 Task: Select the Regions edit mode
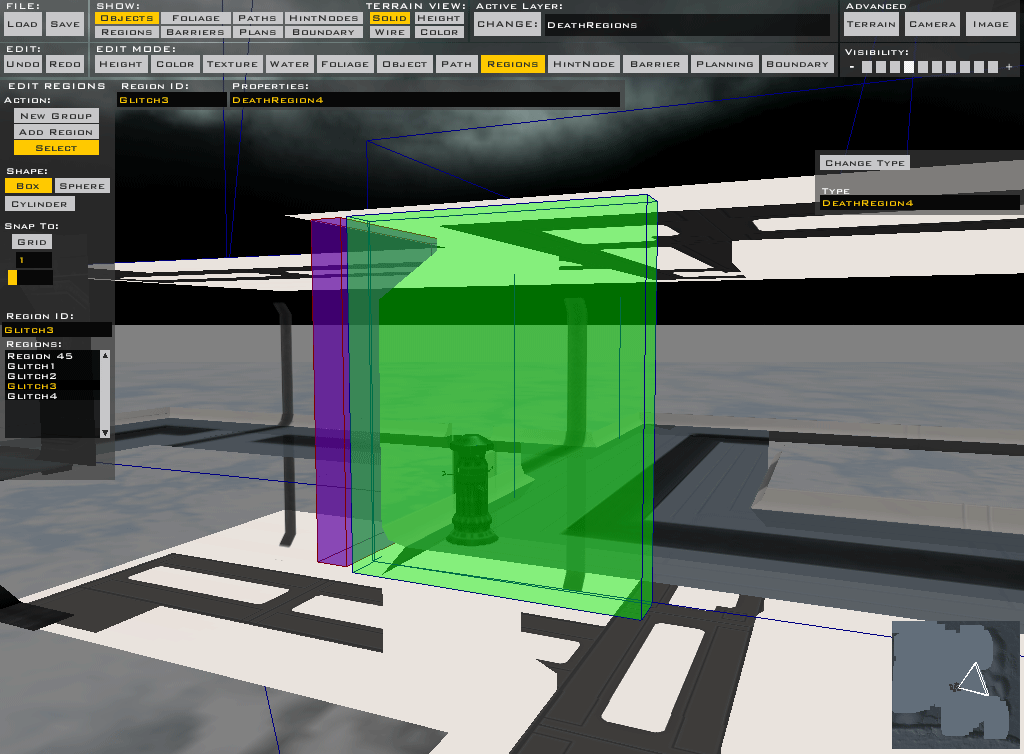coord(513,64)
